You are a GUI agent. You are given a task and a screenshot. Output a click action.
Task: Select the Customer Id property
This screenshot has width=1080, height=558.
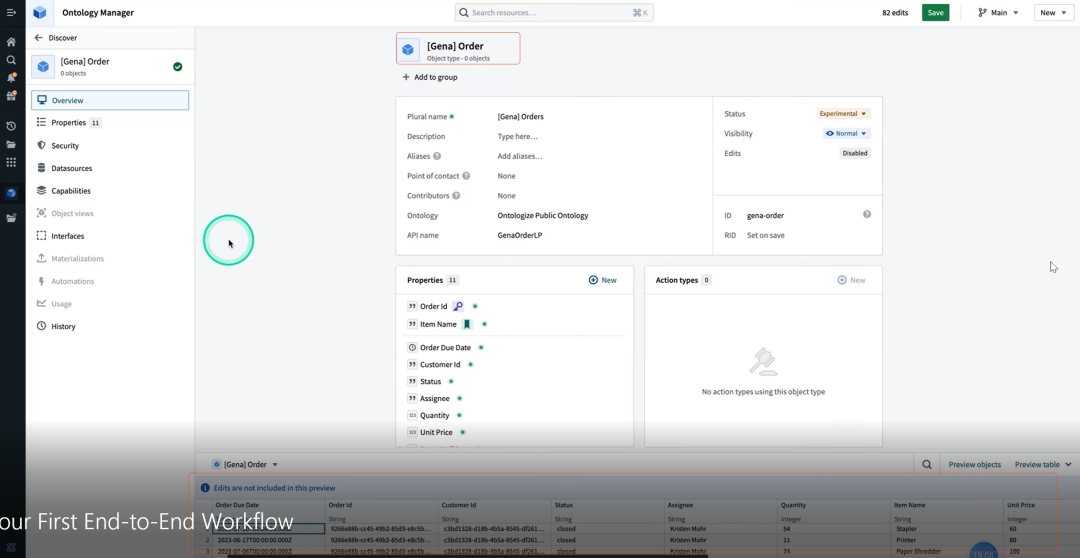(439, 364)
